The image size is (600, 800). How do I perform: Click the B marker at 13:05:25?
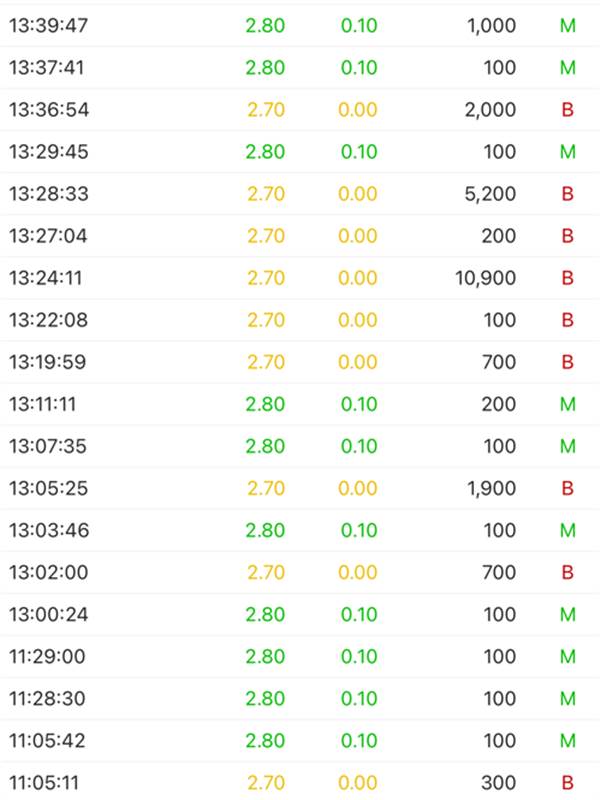(x=567, y=488)
